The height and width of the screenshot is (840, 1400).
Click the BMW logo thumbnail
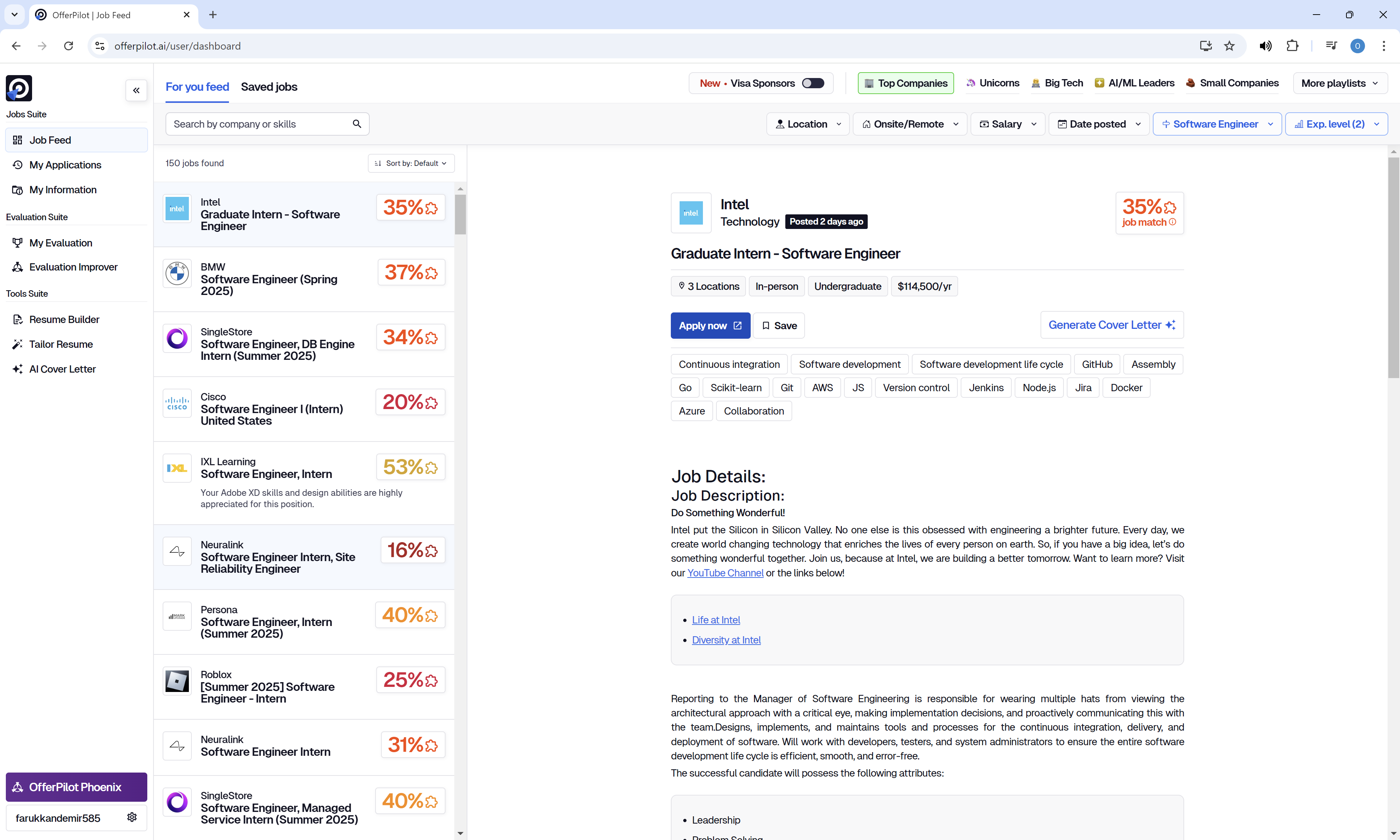[x=177, y=274]
